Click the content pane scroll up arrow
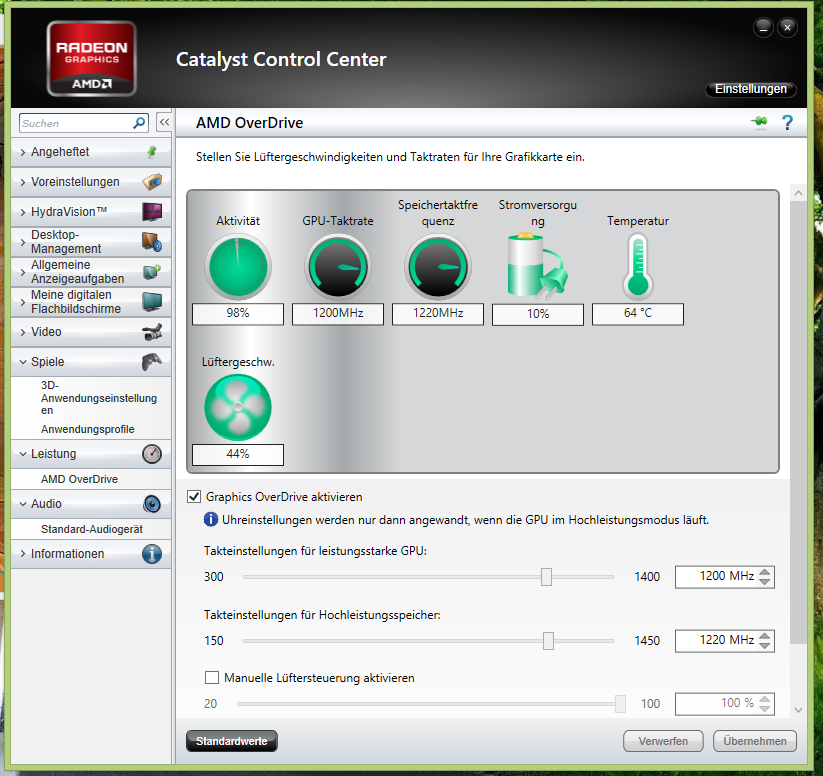823x776 pixels. click(798, 193)
